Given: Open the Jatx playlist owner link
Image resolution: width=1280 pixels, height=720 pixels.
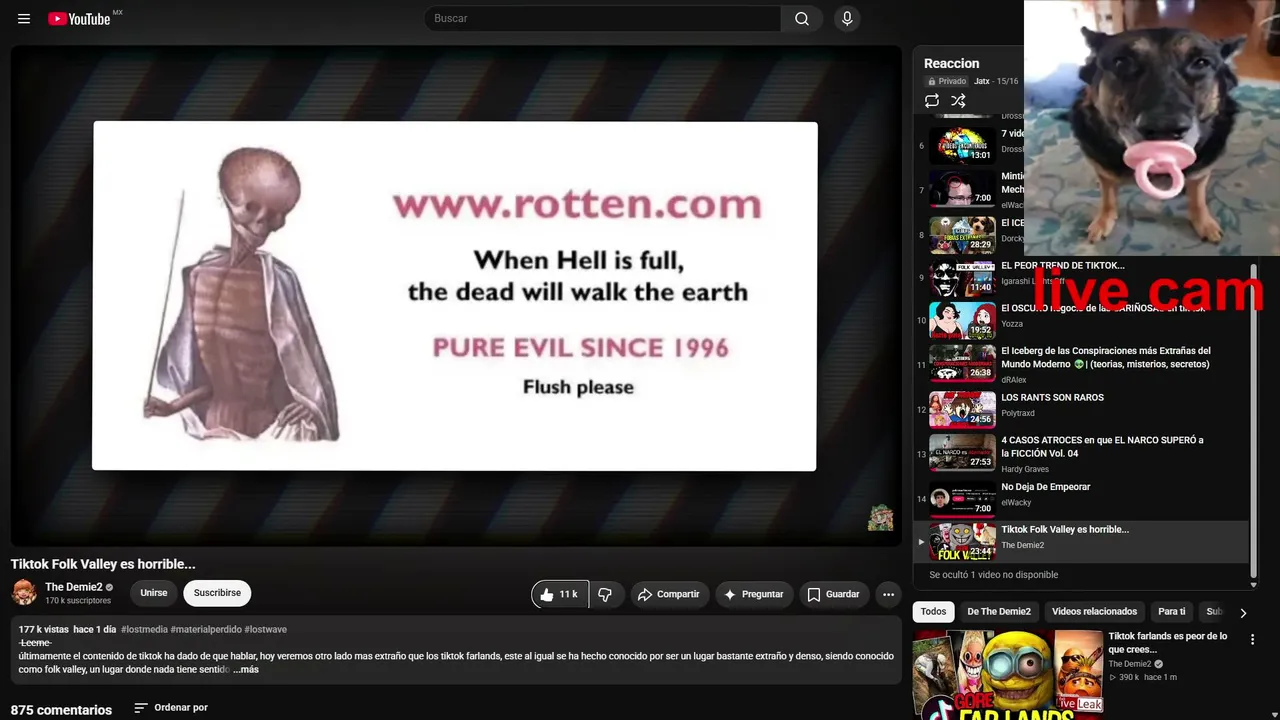Looking at the screenshot, I should coord(982,82).
